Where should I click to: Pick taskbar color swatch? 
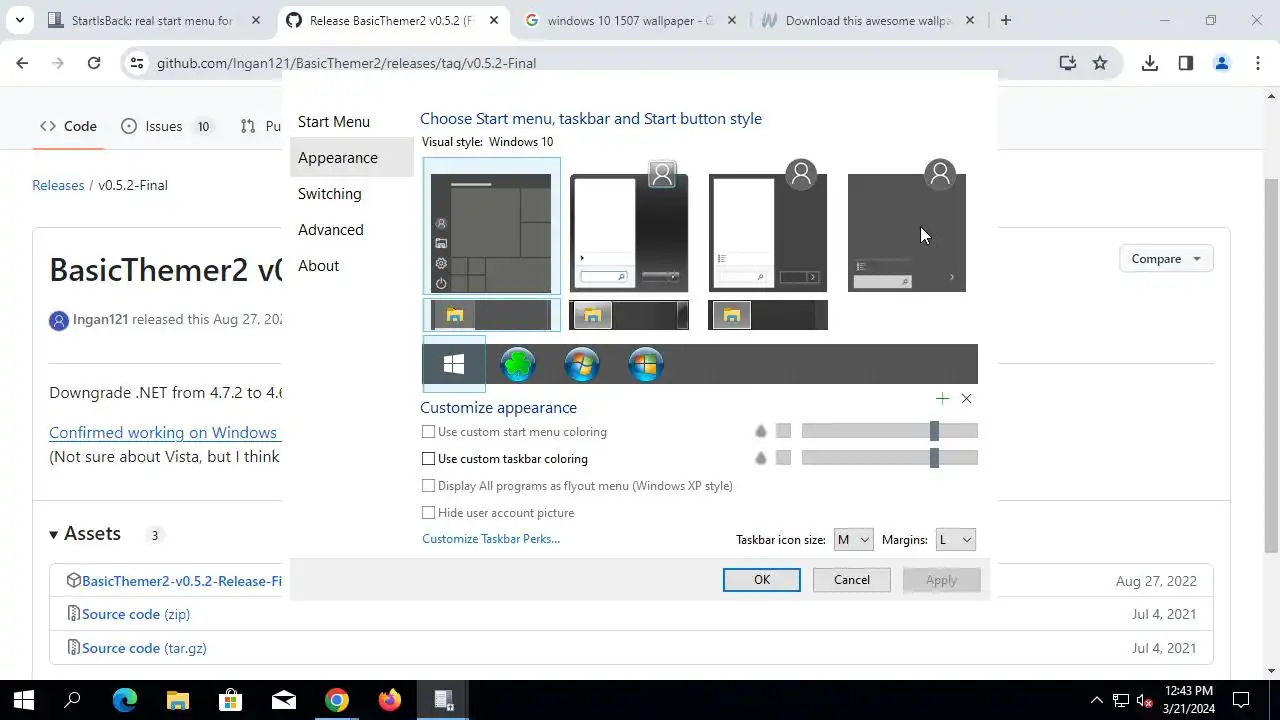(783, 458)
